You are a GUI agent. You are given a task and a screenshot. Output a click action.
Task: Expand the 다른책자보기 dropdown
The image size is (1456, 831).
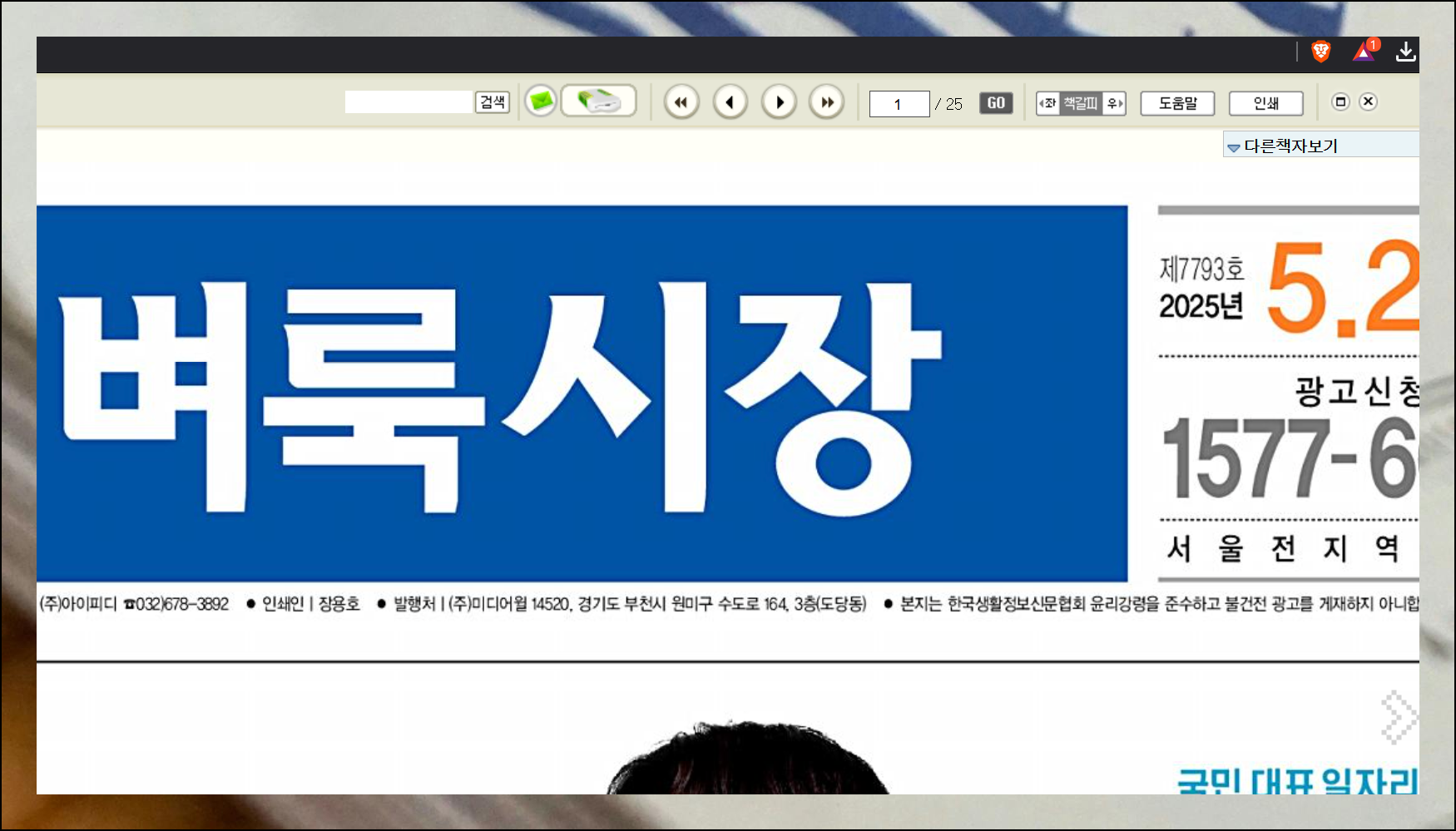[1321, 146]
